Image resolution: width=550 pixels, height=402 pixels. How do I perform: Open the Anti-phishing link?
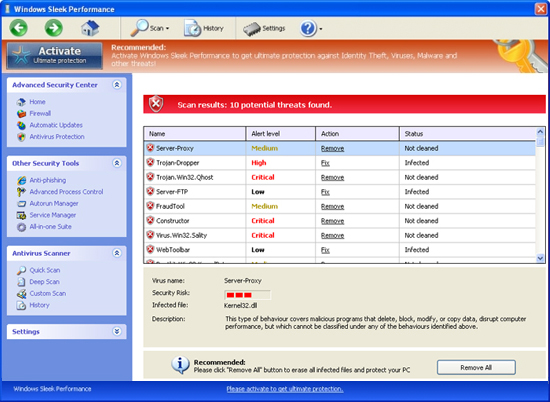pyautogui.click(x=48, y=180)
